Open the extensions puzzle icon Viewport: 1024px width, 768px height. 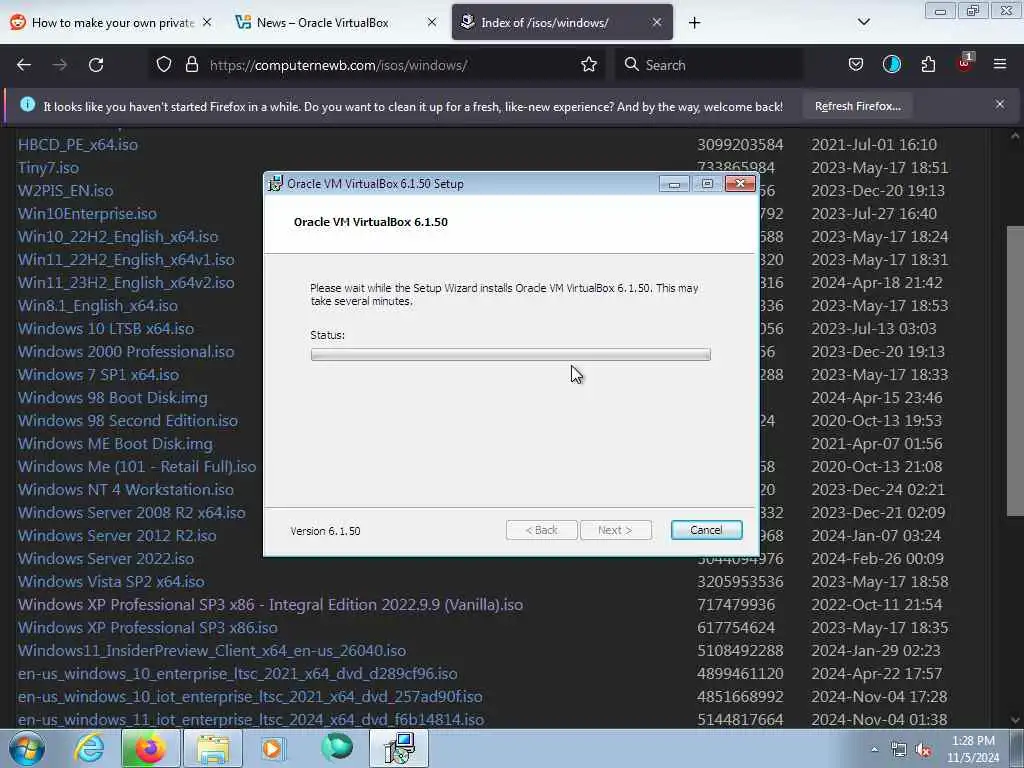pos(928,65)
